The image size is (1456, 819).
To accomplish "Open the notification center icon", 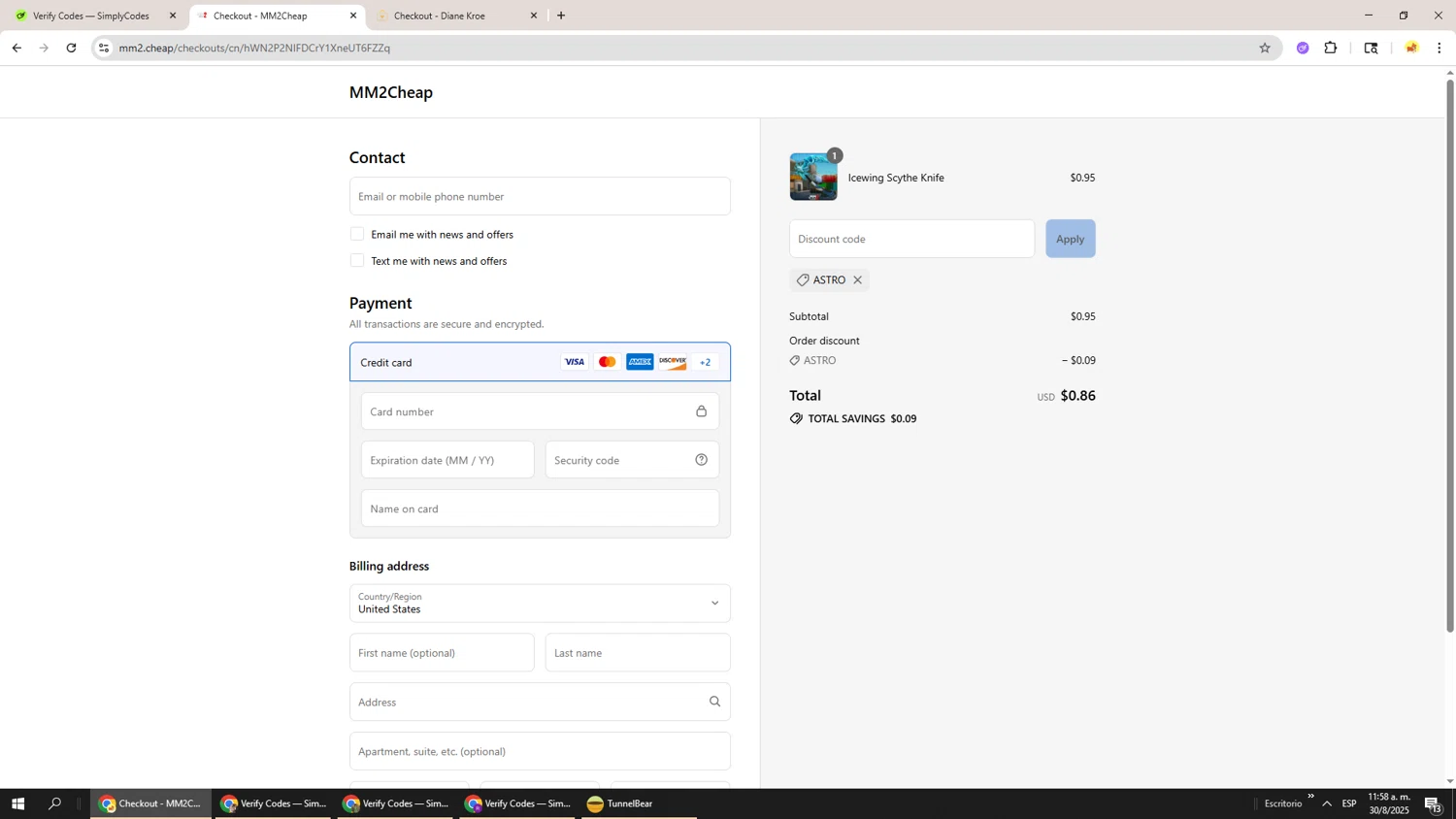I will (x=1434, y=803).
